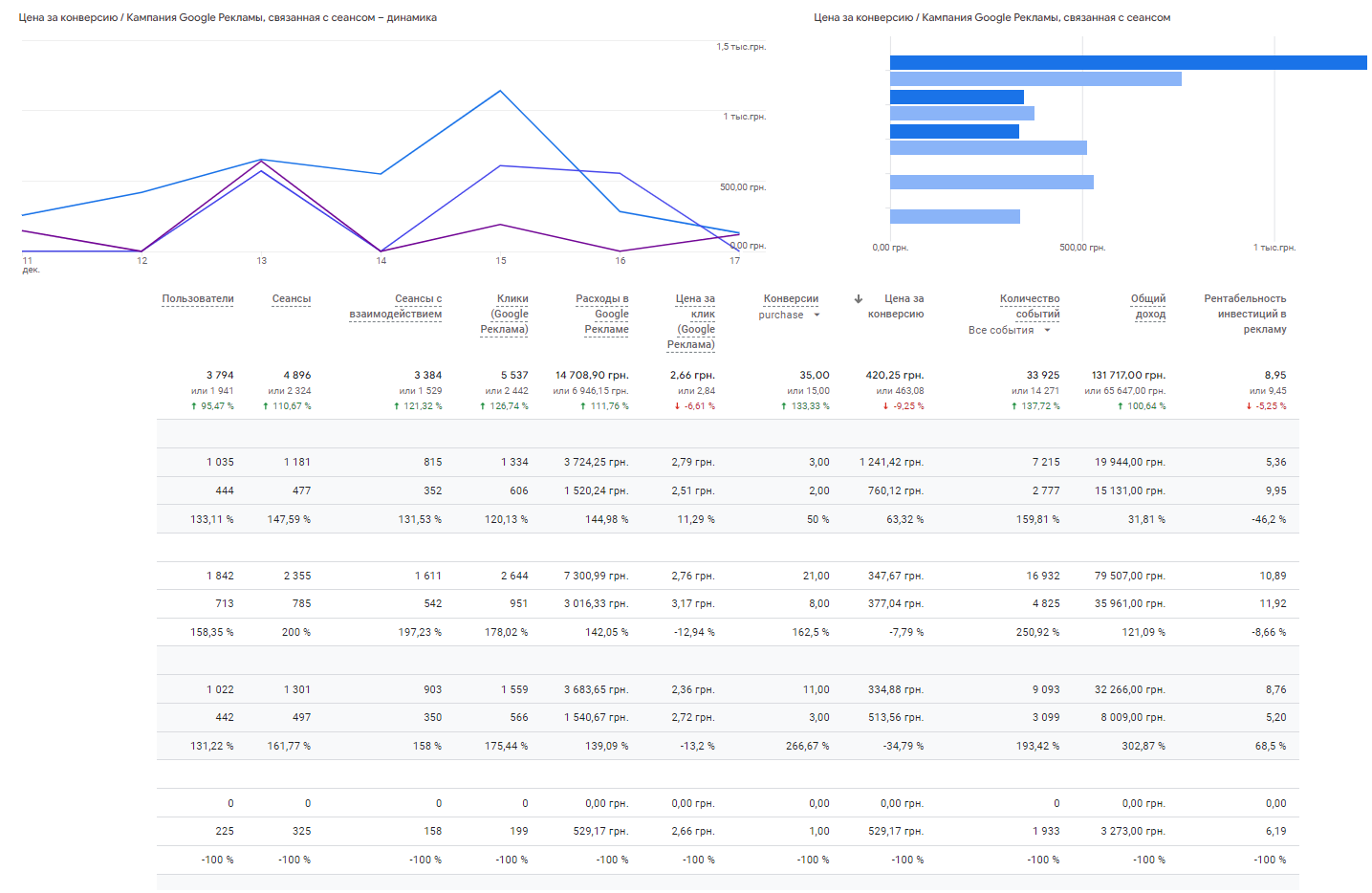Screen dimensions: 1372x893
Task: Click the sort arrow next to Цена за конверсию
Action: (x=859, y=299)
